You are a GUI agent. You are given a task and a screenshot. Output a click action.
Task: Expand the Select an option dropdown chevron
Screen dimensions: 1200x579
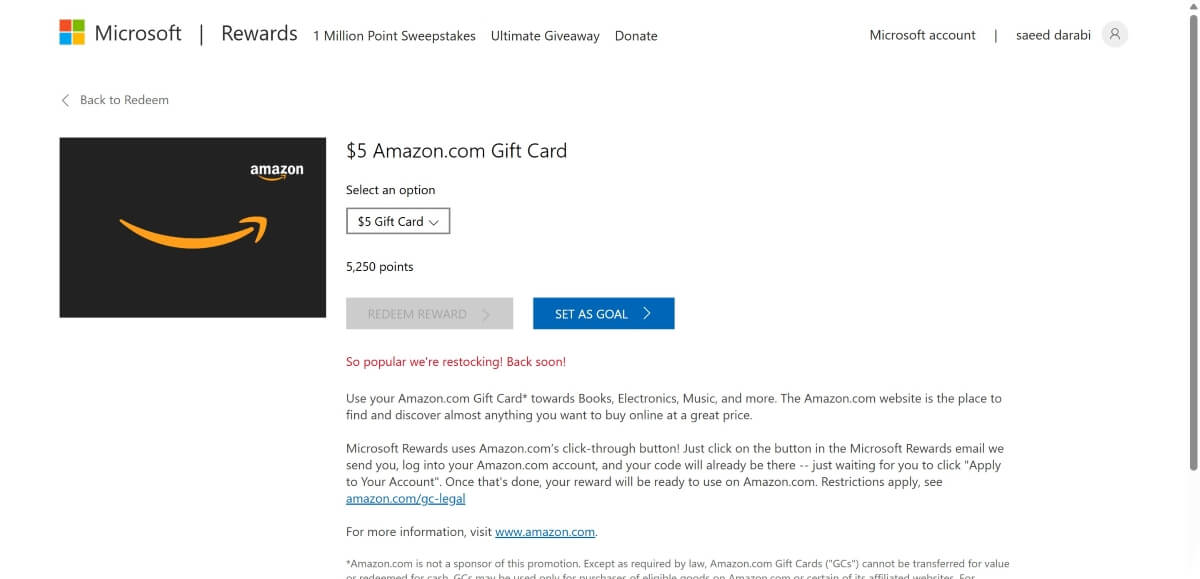(x=436, y=220)
